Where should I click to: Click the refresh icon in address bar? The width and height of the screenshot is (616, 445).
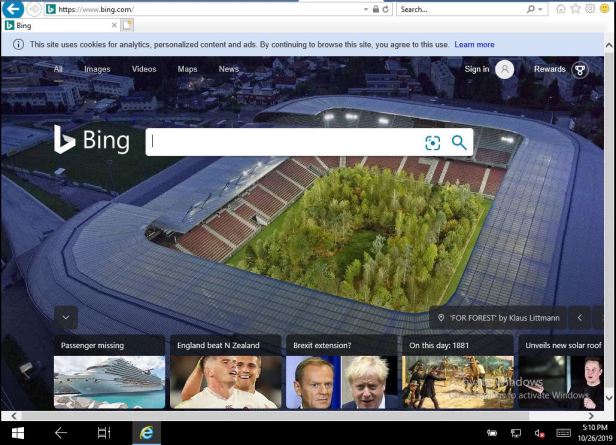[x=384, y=9]
